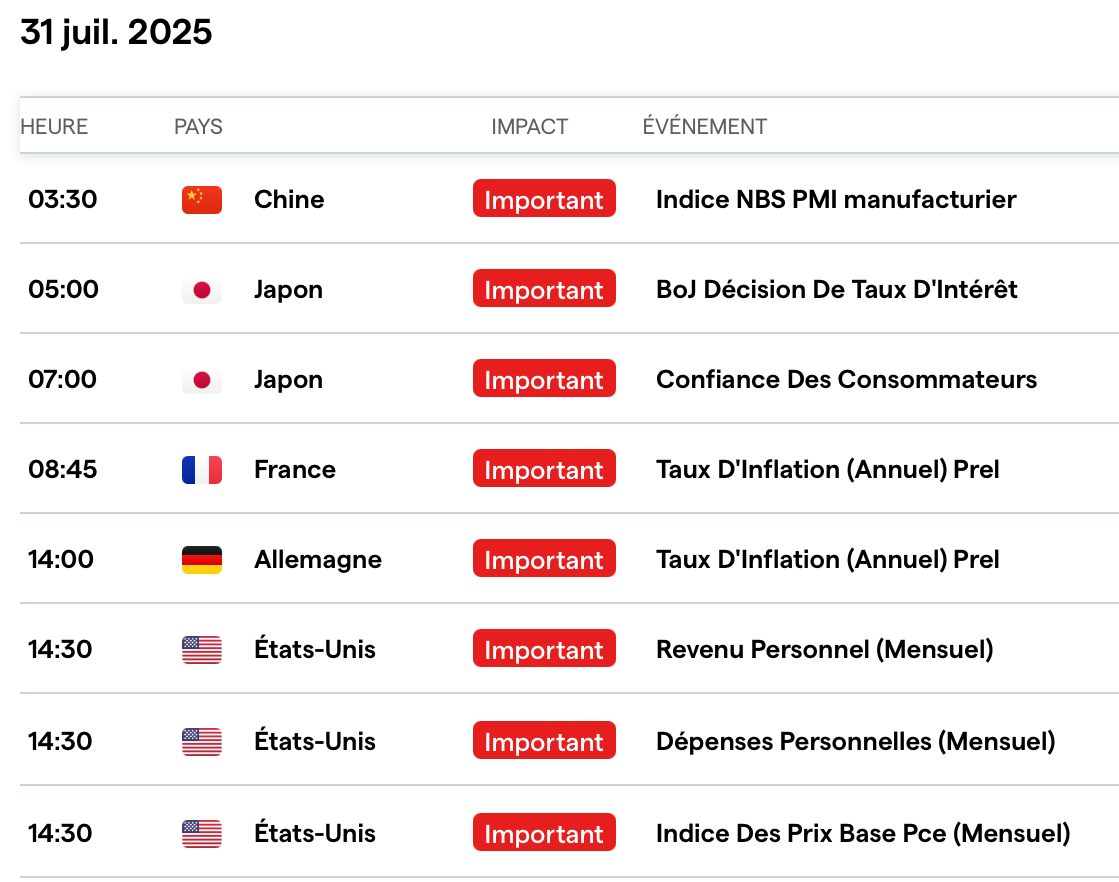Open the Indice NBS PMI manufacturier event
The height and width of the screenshot is (882, 1119).
835,200
